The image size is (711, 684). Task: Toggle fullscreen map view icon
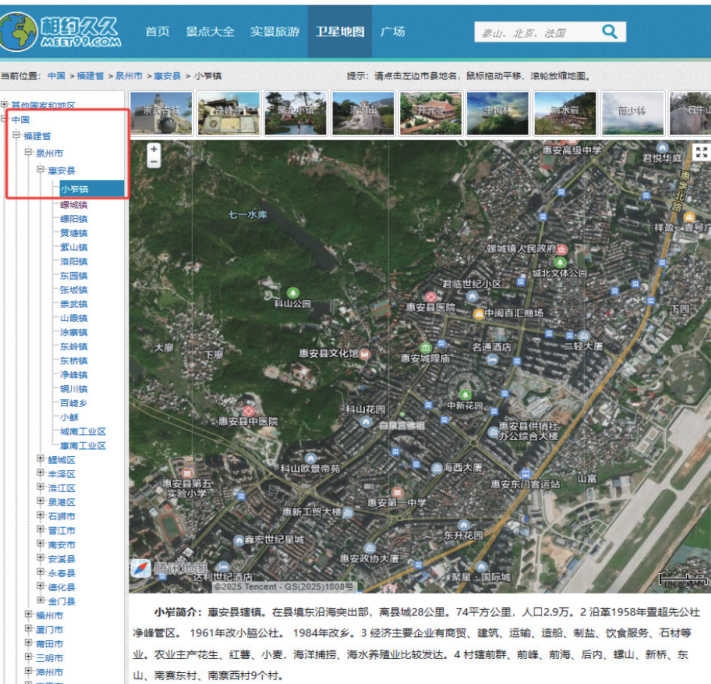[x=701, y=152]
